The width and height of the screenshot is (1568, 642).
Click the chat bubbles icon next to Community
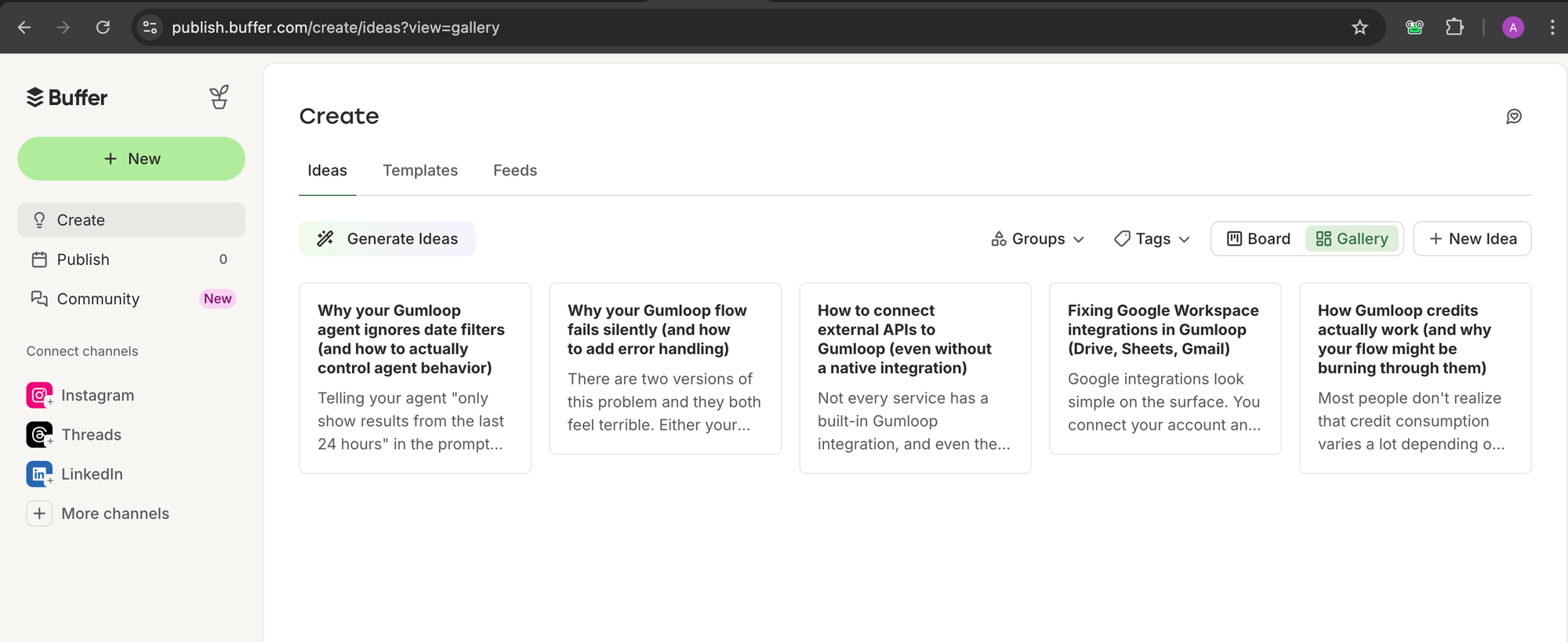tap(39, 299)
